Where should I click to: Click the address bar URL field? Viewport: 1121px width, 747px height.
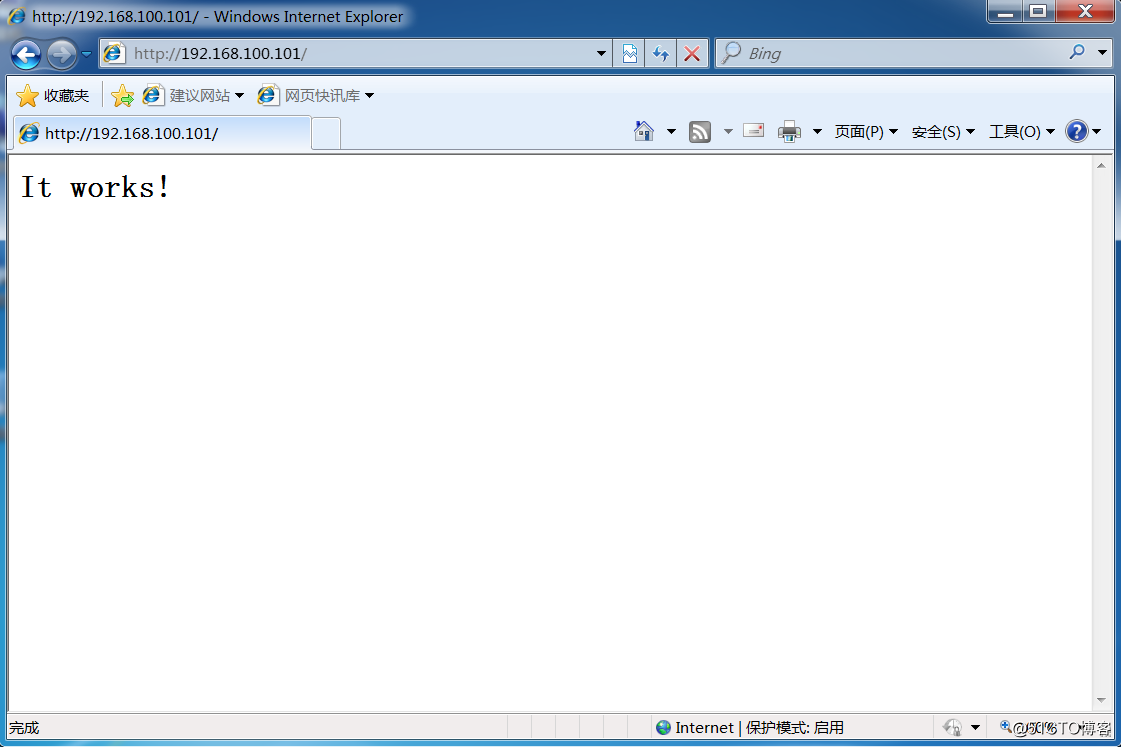point(354,54)
